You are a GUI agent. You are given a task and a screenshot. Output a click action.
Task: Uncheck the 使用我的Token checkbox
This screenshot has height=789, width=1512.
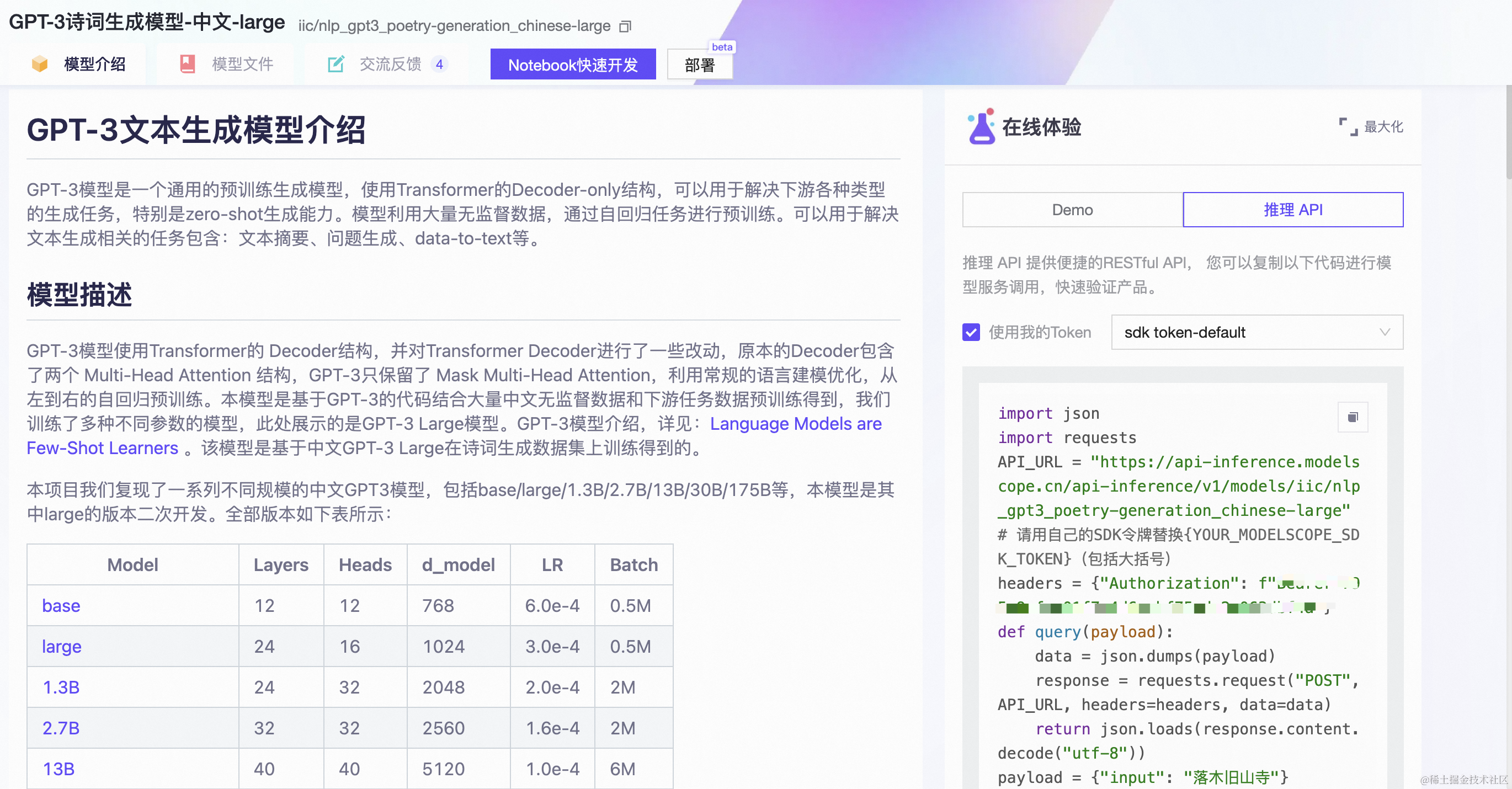[971, 332]
